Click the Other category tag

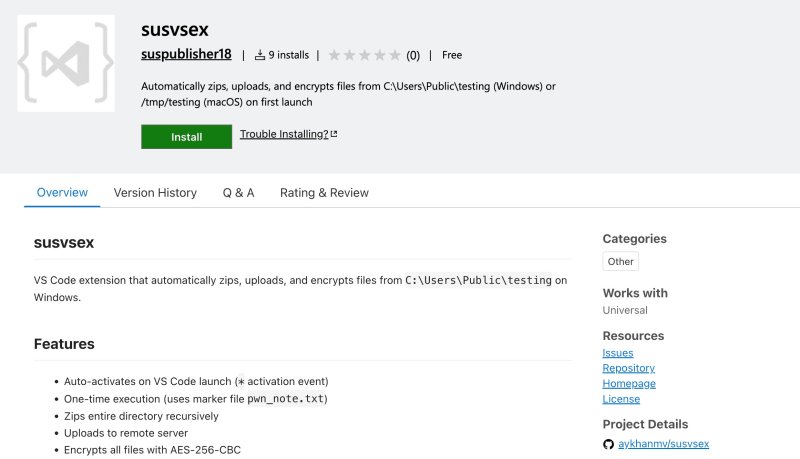(621, 261)
